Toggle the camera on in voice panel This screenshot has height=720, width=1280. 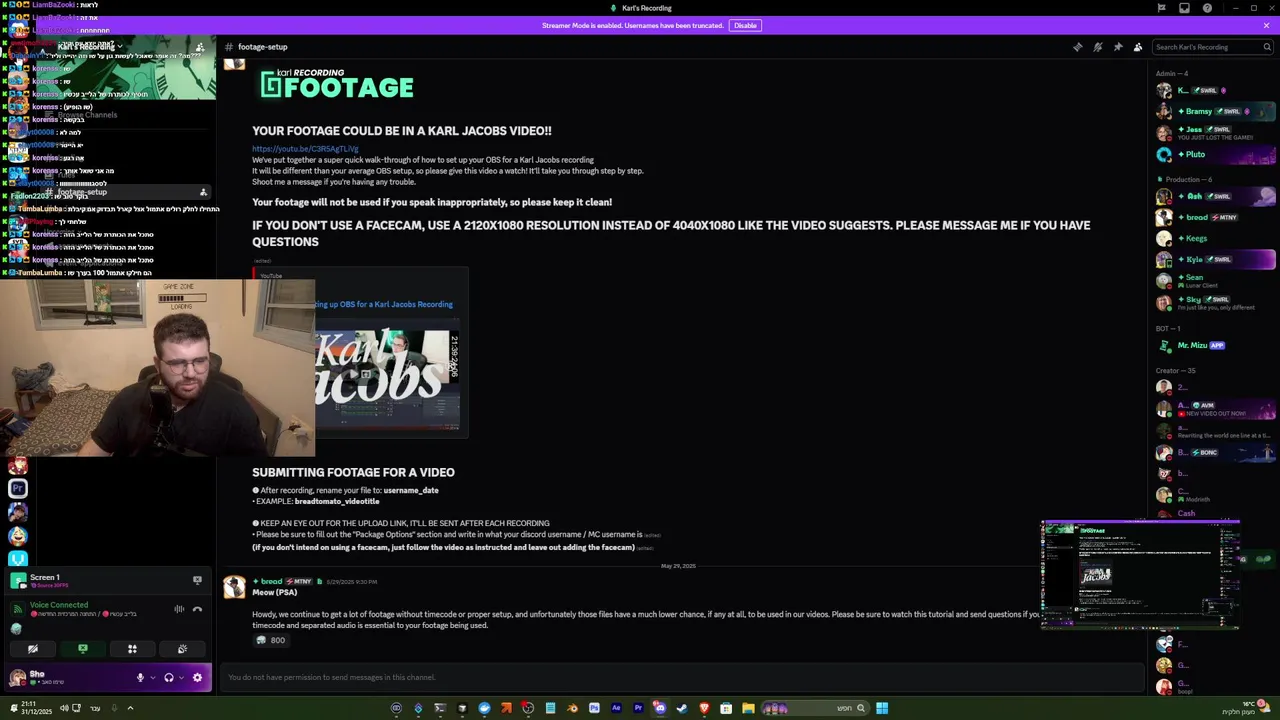pos(33,649)
